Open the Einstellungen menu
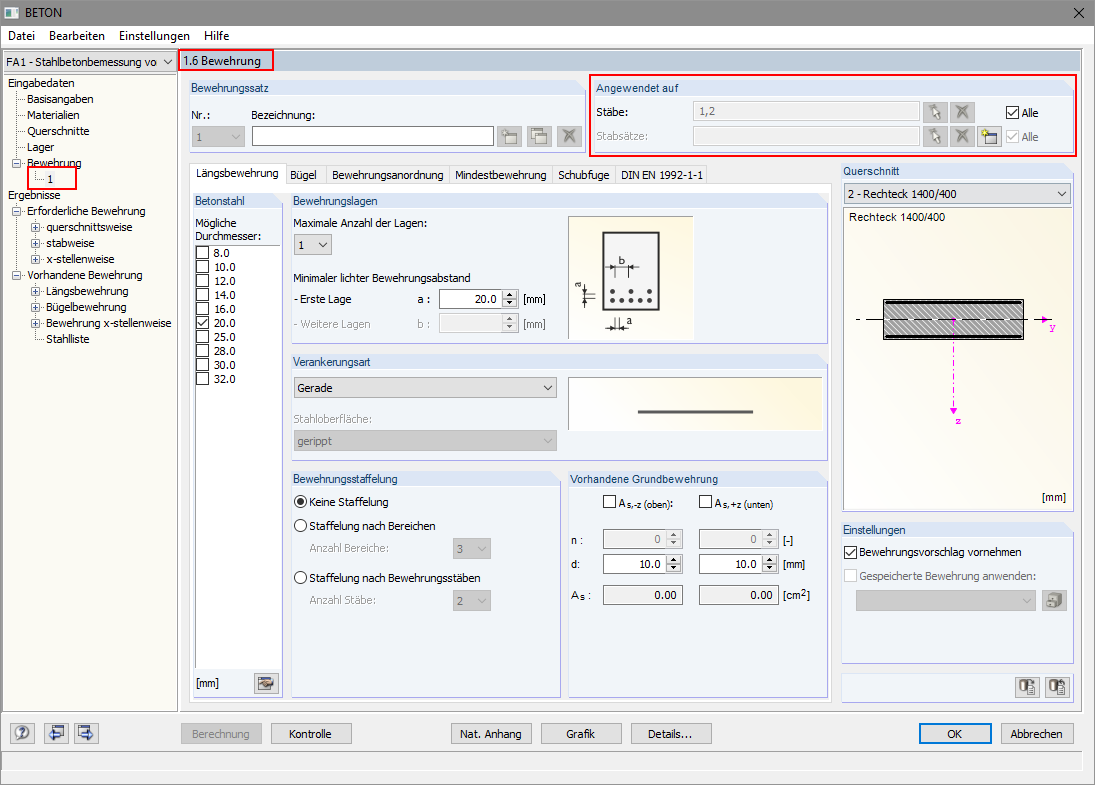 click(x=154, y=36)
